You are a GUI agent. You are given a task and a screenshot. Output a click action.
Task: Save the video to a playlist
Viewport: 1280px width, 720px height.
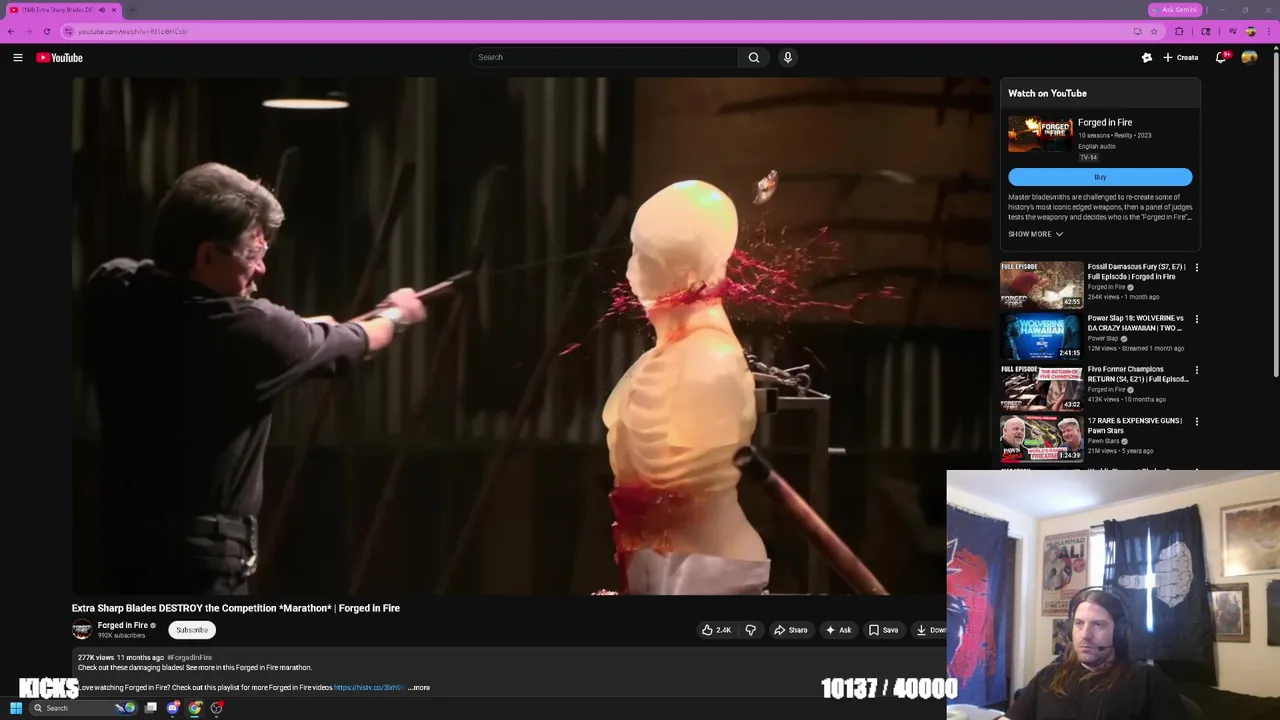pos(883,630)
